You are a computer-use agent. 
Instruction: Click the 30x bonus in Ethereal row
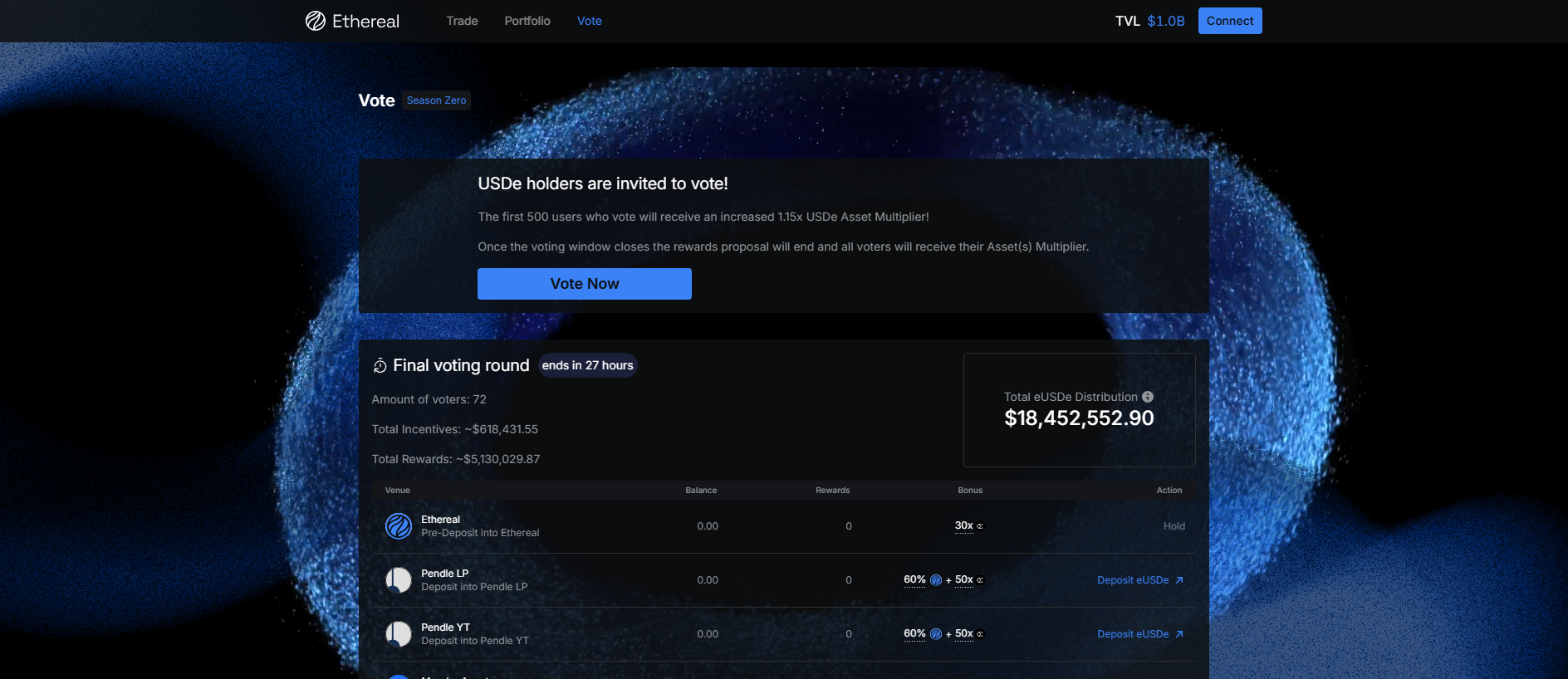click(x=963, y=525)
